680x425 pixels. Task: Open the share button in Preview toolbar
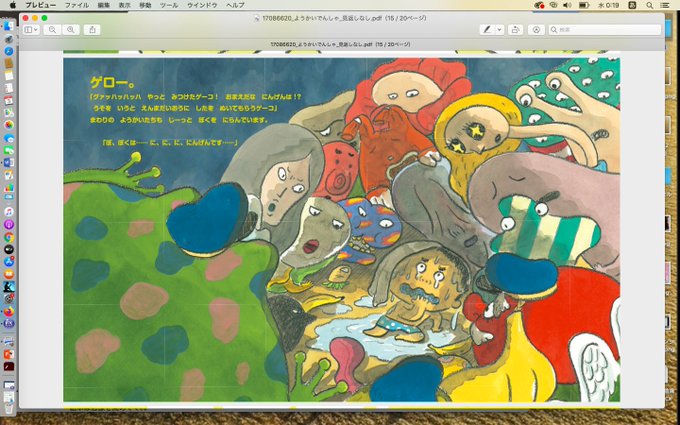coord(92,29)
